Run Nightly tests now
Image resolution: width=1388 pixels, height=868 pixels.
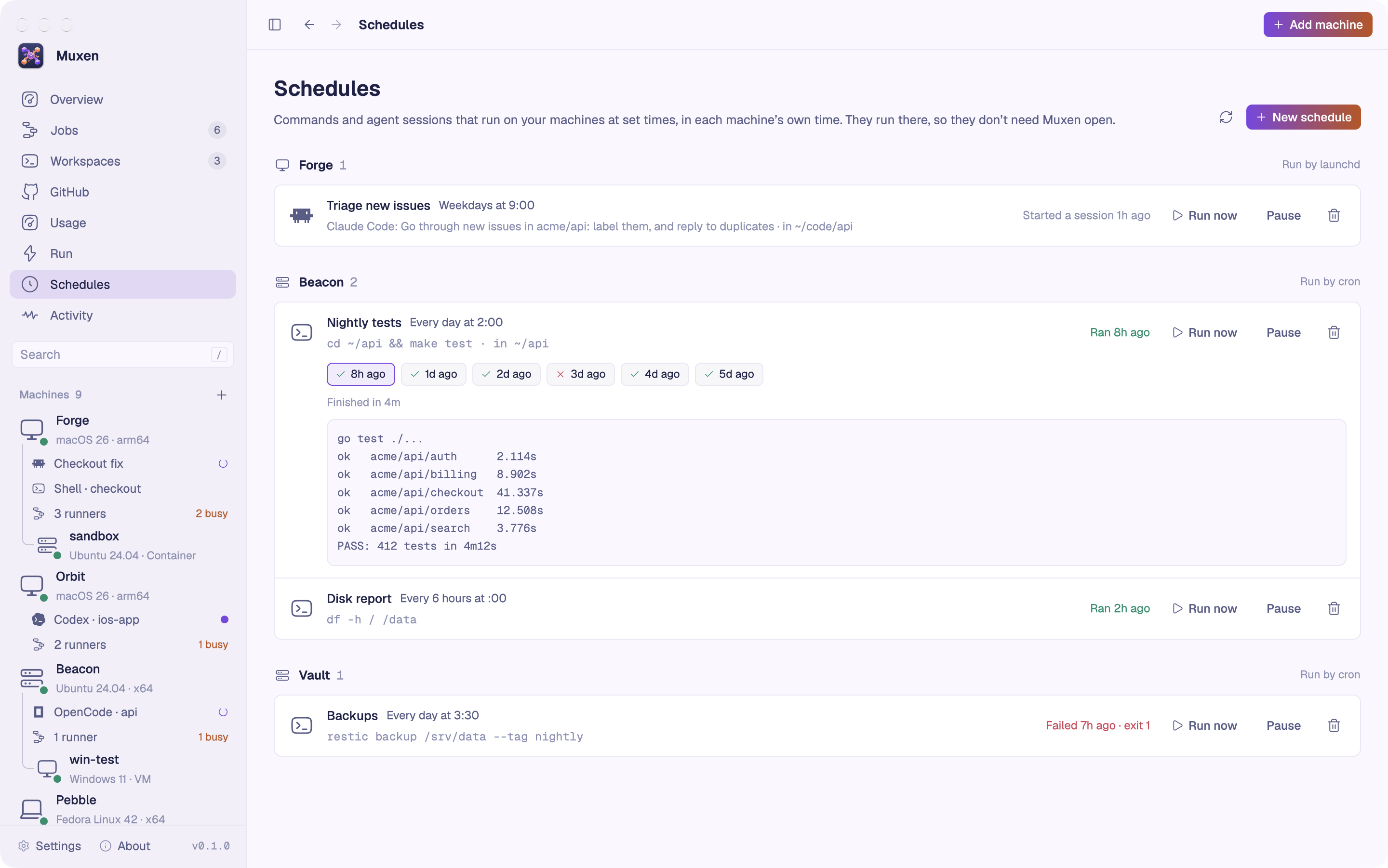pos(1204,332)
